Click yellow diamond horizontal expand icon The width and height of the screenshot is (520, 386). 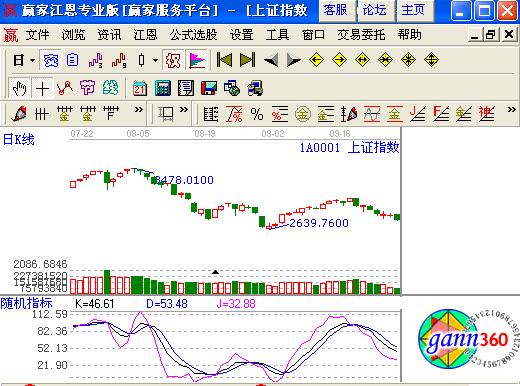(x=362, y=60)
